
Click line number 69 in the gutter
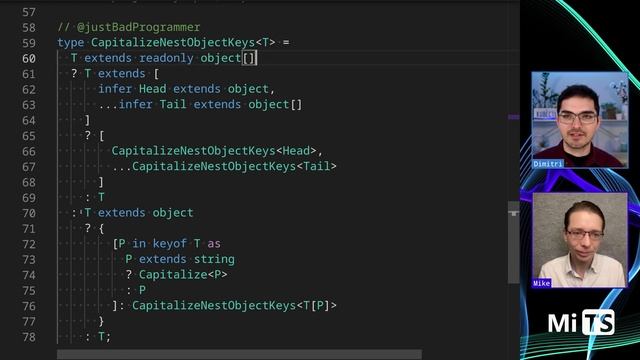pyautogui.click(x=29, y=198)
